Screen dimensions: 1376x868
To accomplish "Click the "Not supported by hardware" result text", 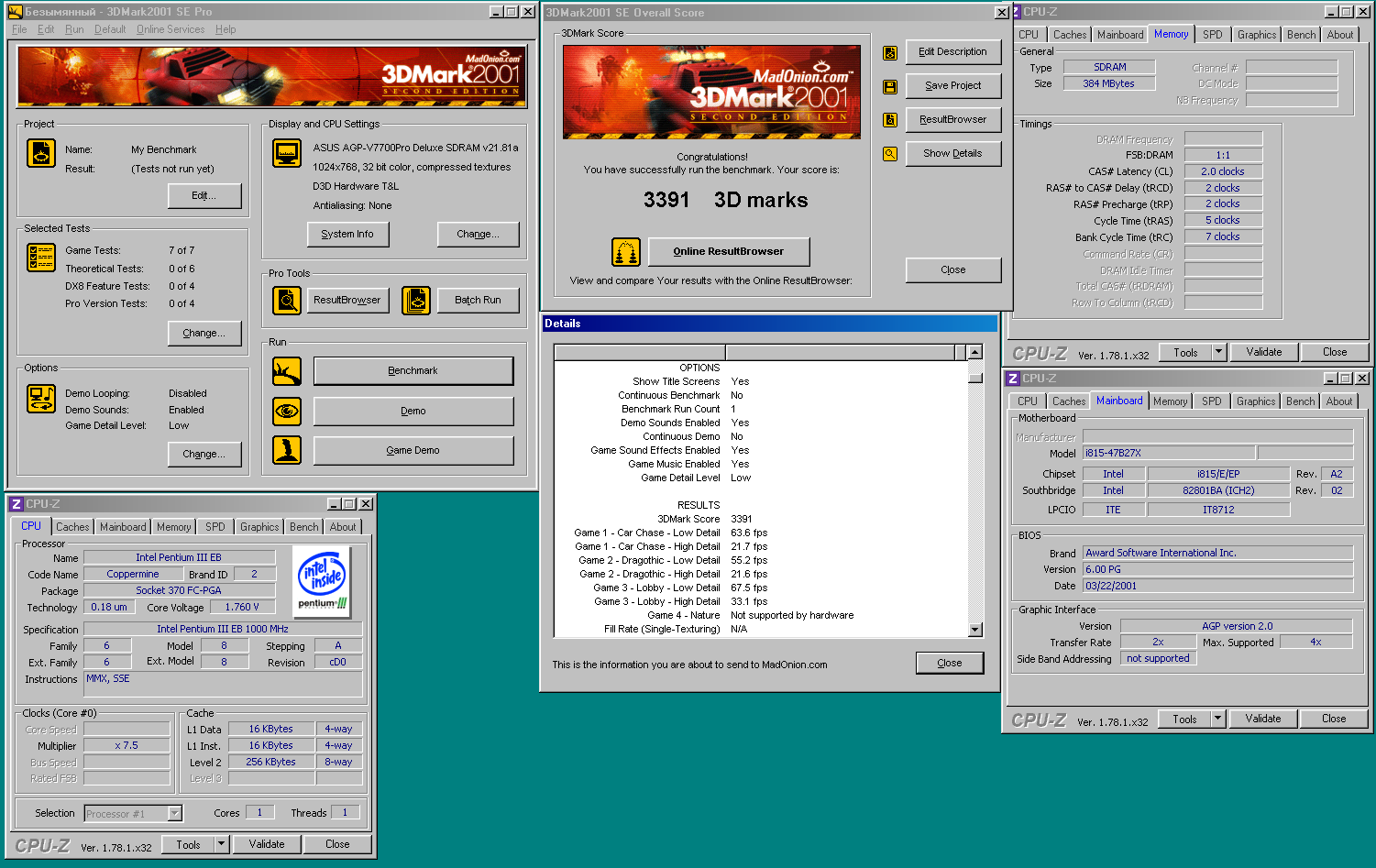I will (x=792, y=616).
